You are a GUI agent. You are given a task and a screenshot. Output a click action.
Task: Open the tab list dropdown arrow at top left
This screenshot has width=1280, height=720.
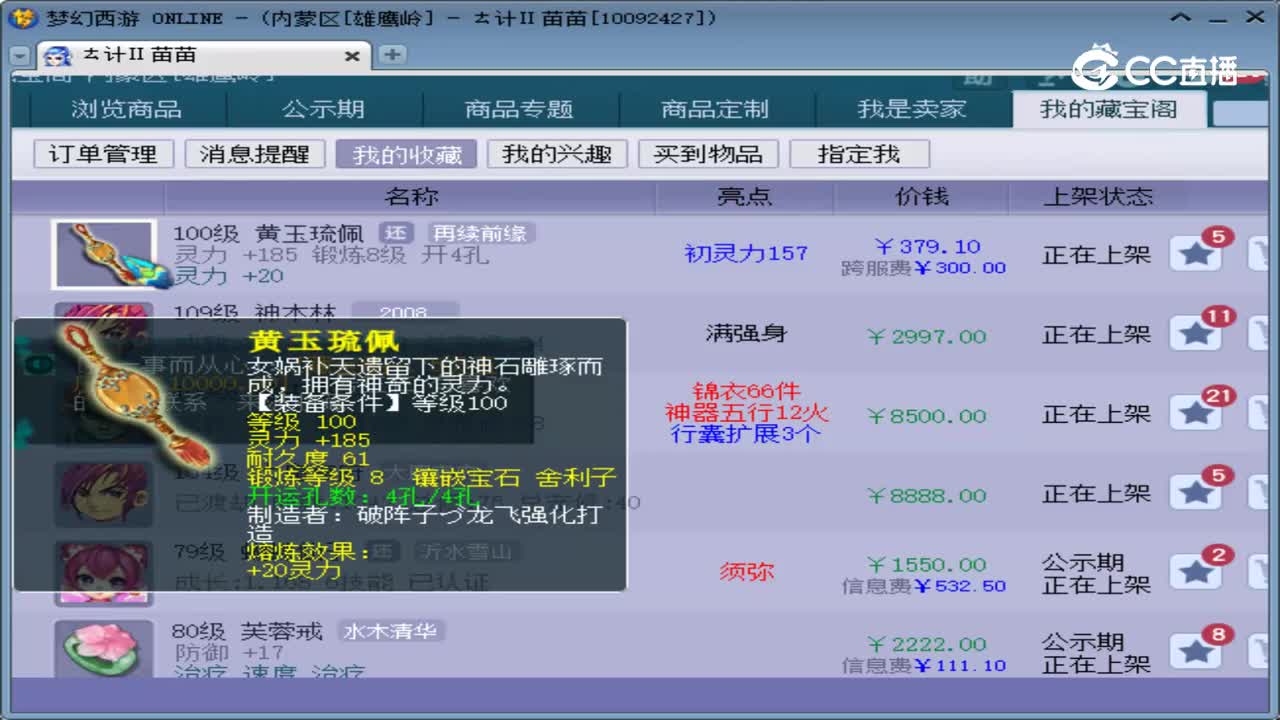click(18, 56)
